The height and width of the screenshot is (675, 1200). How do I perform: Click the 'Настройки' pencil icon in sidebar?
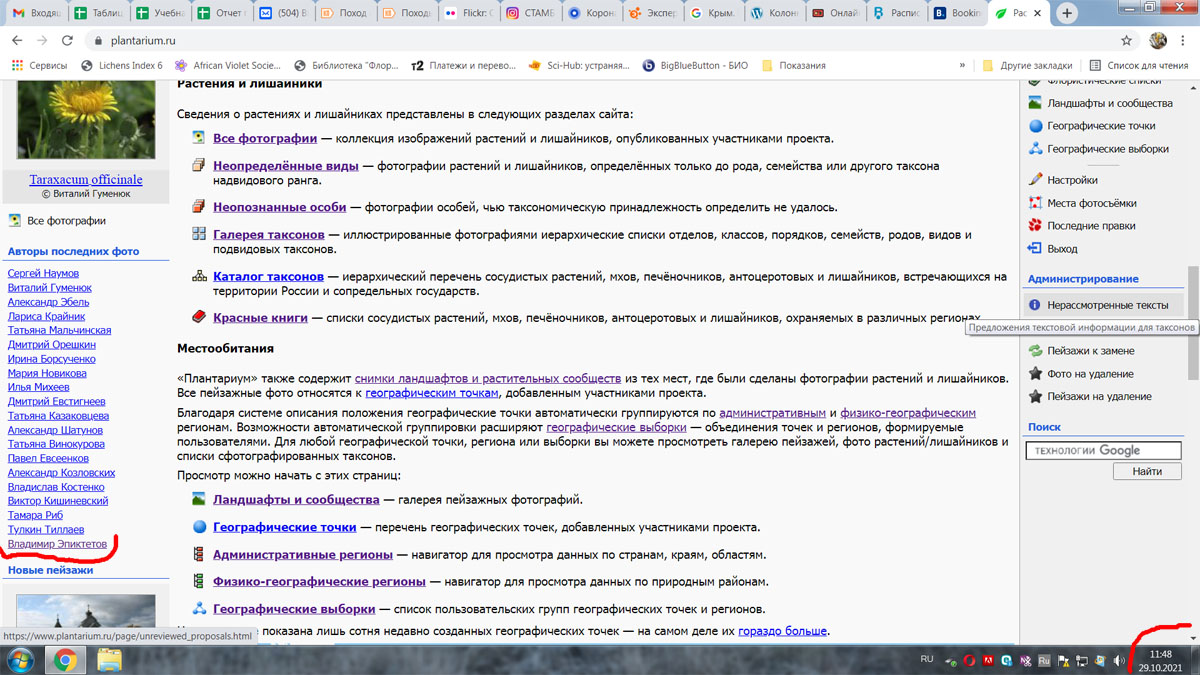click(1036, 180)
